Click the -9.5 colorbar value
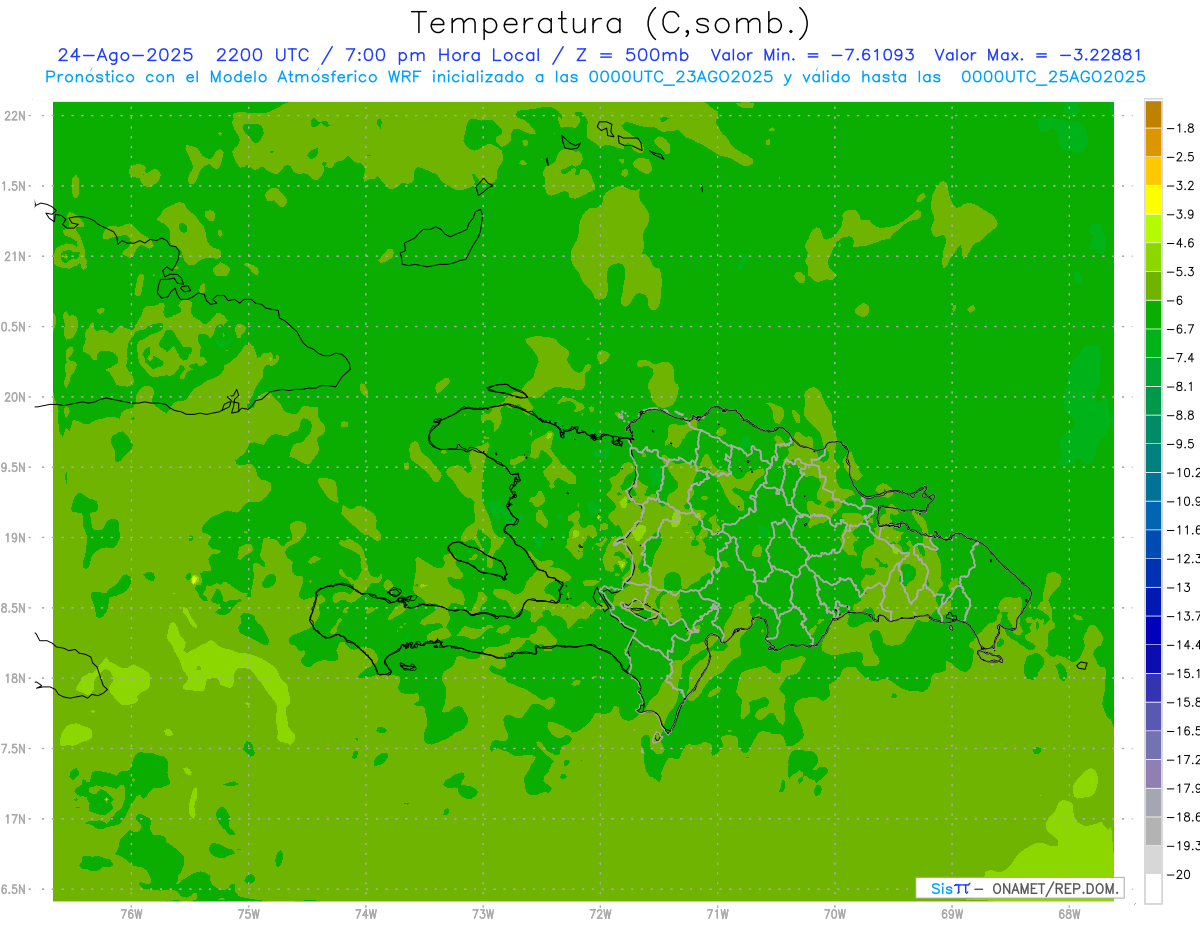The width and height of the screenshot is (1200, 927). click(x=1182, y=443)
